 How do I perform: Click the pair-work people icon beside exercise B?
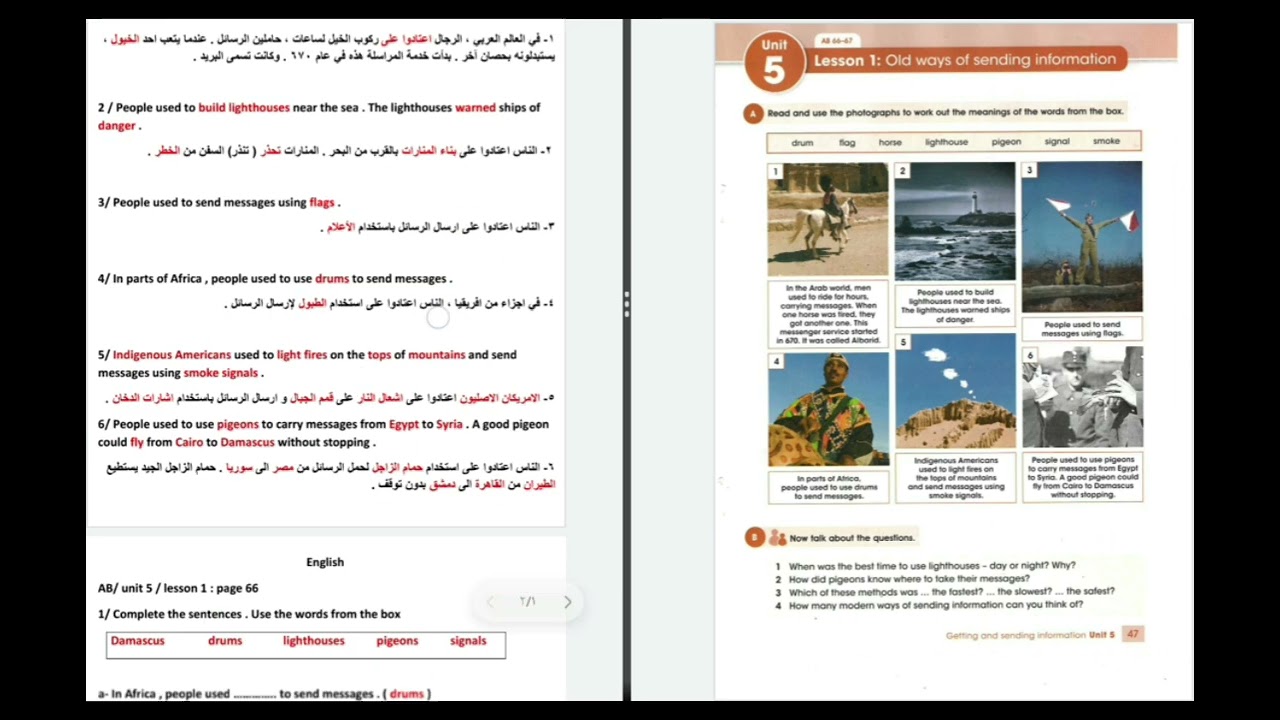click(777, 538)
